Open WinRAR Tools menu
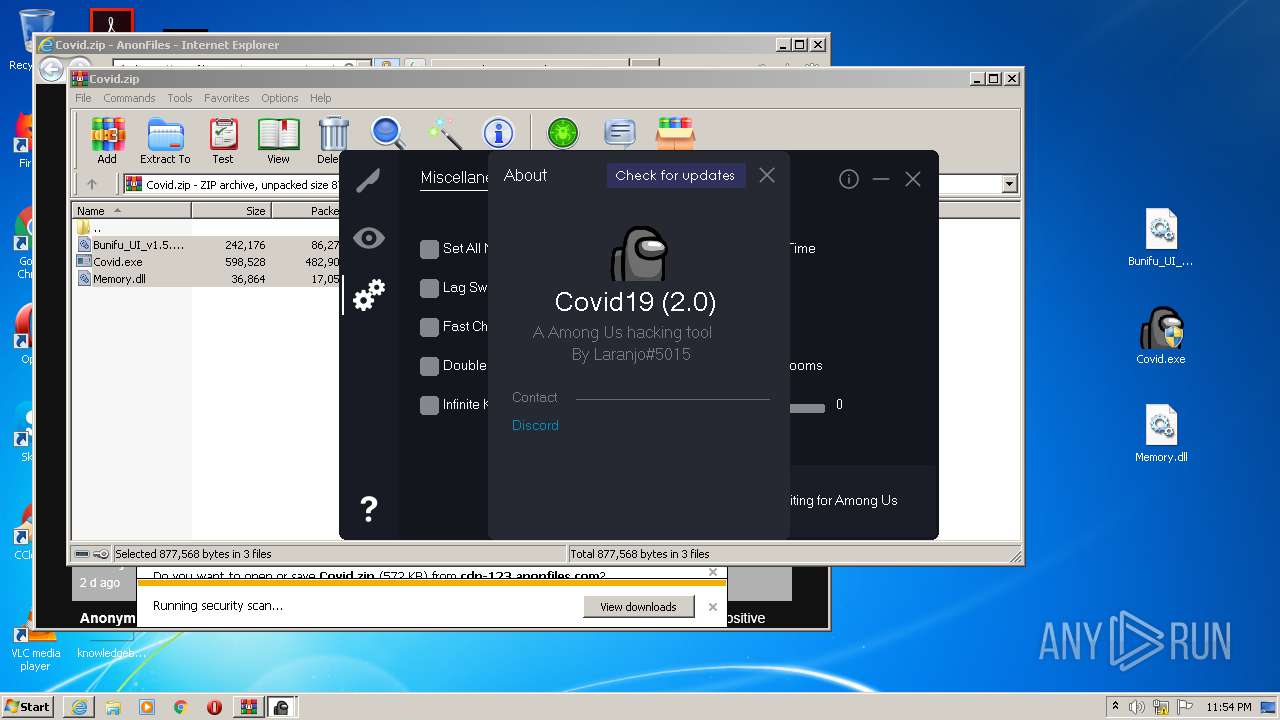Image resolution: width=1280 pixels, height=720 pixels. pos(180,98)
